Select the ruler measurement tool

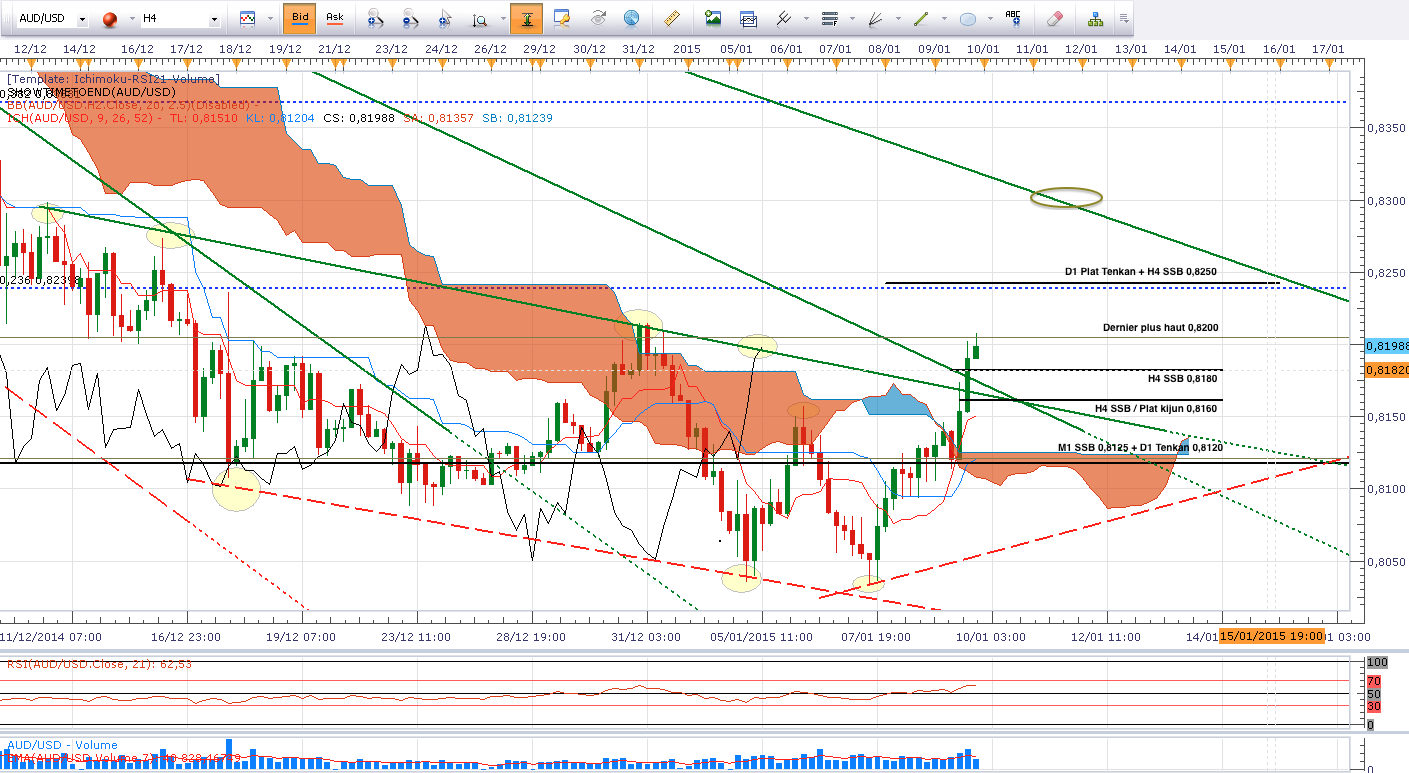pos(672,18)
